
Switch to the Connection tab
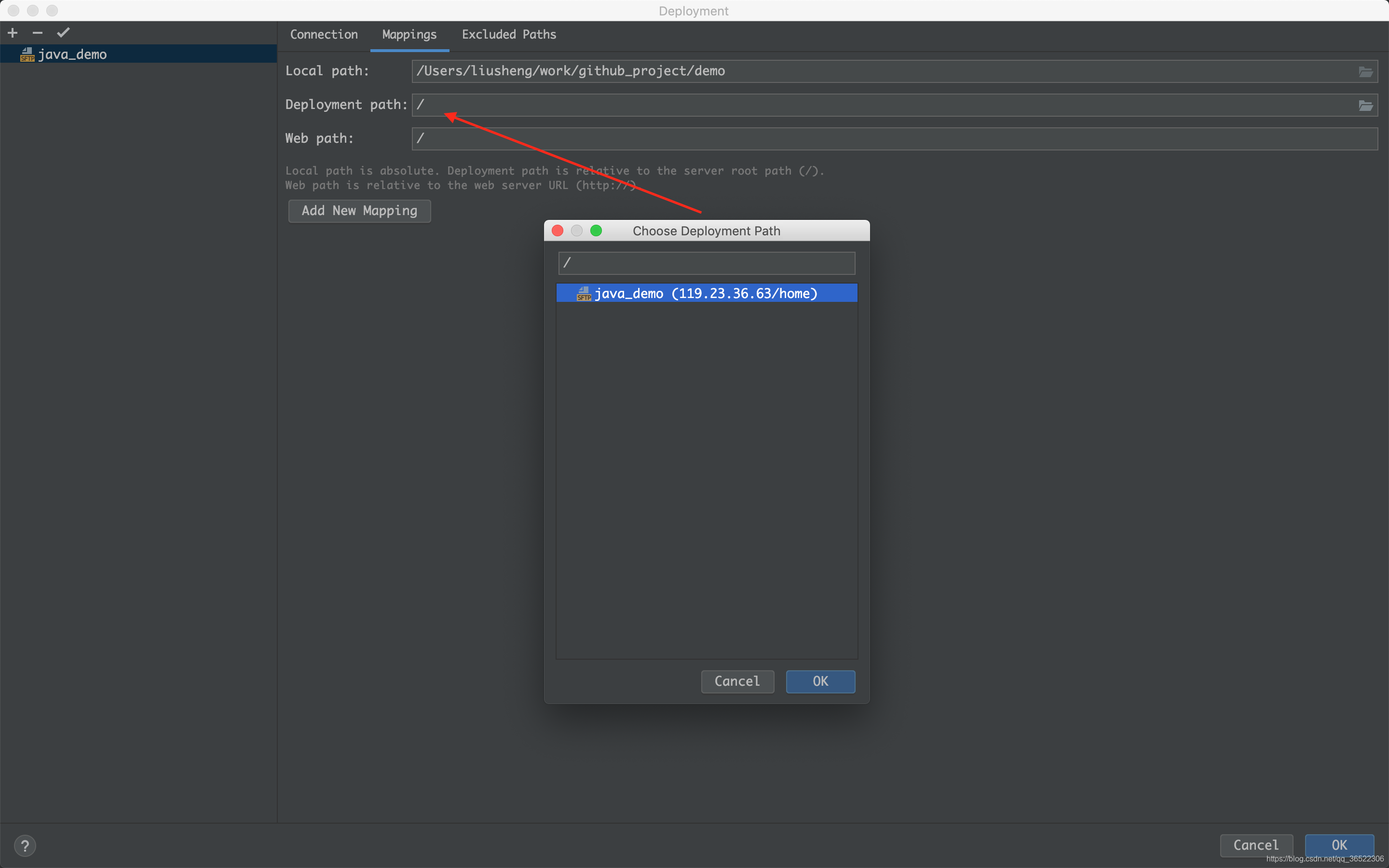coord(324,34)
